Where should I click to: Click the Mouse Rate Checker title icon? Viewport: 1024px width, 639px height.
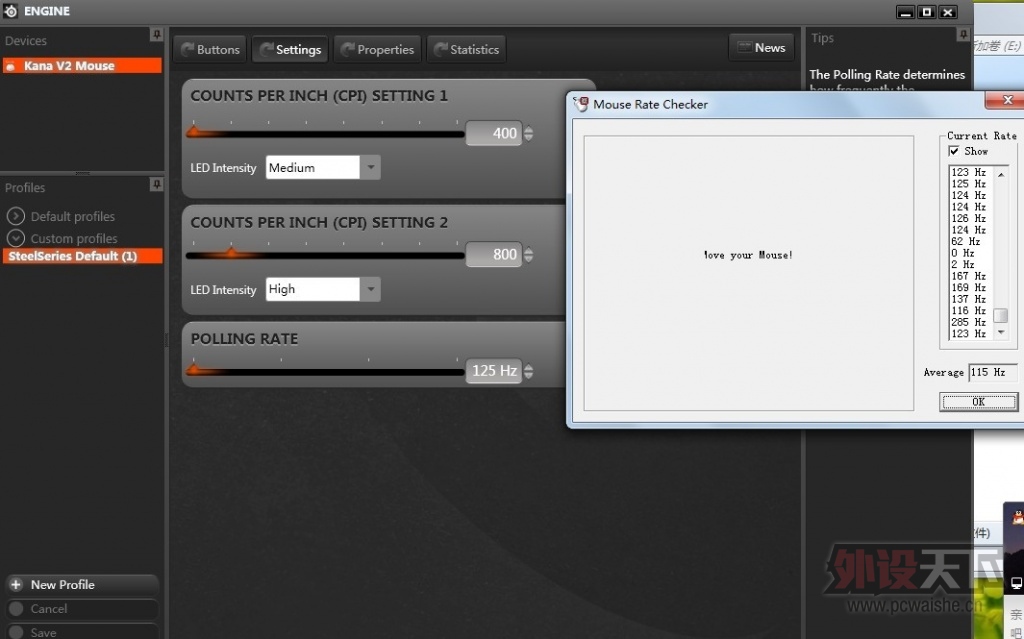(581, 104)
